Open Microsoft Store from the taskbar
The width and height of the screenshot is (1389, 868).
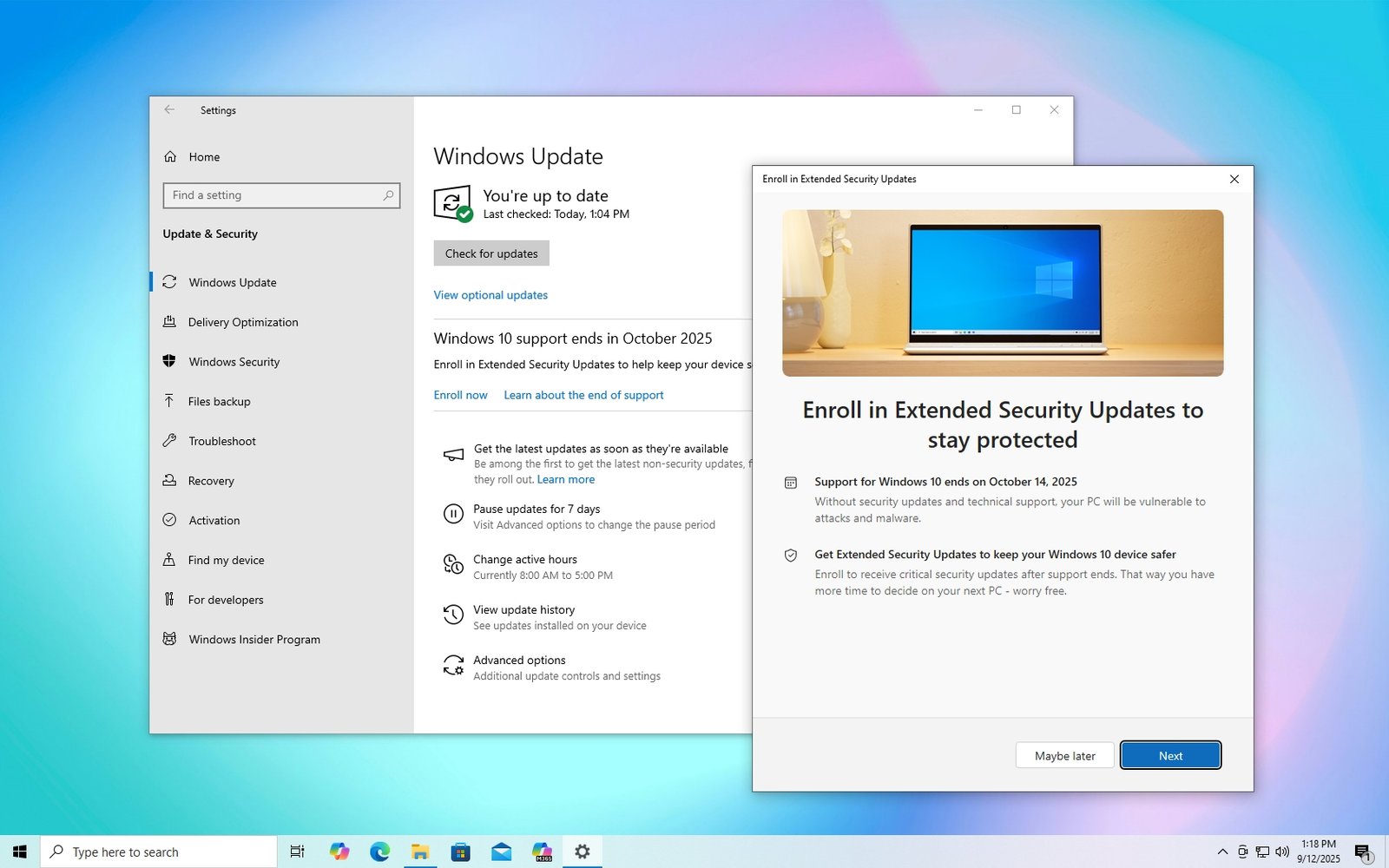(460, 851)
